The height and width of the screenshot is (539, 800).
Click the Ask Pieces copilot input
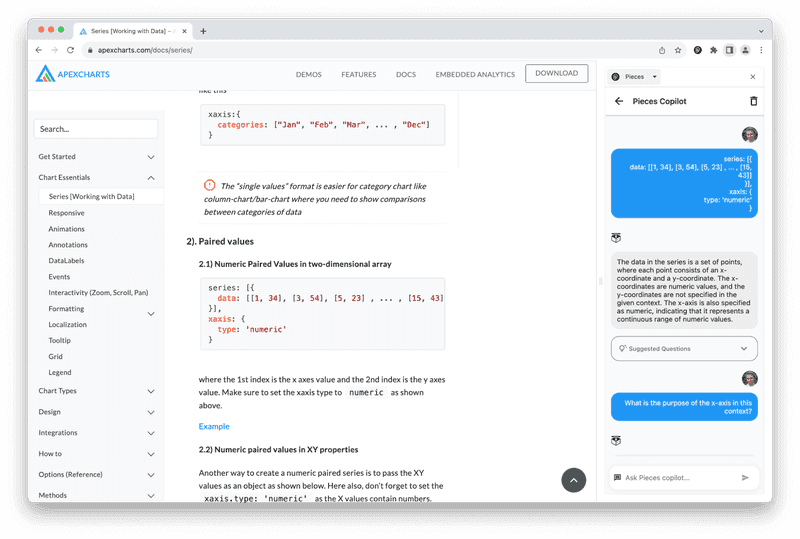(x=681, y=478)
